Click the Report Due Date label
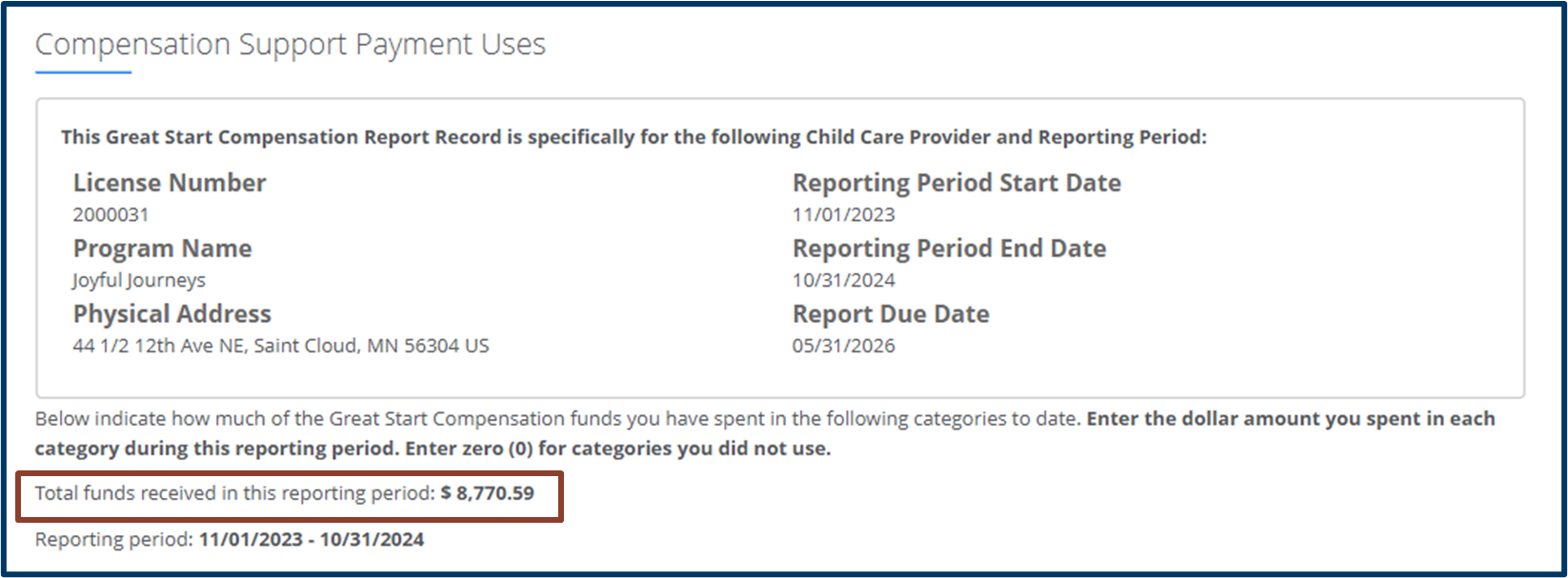This screenshot has width=1568, height=578. 891,314
